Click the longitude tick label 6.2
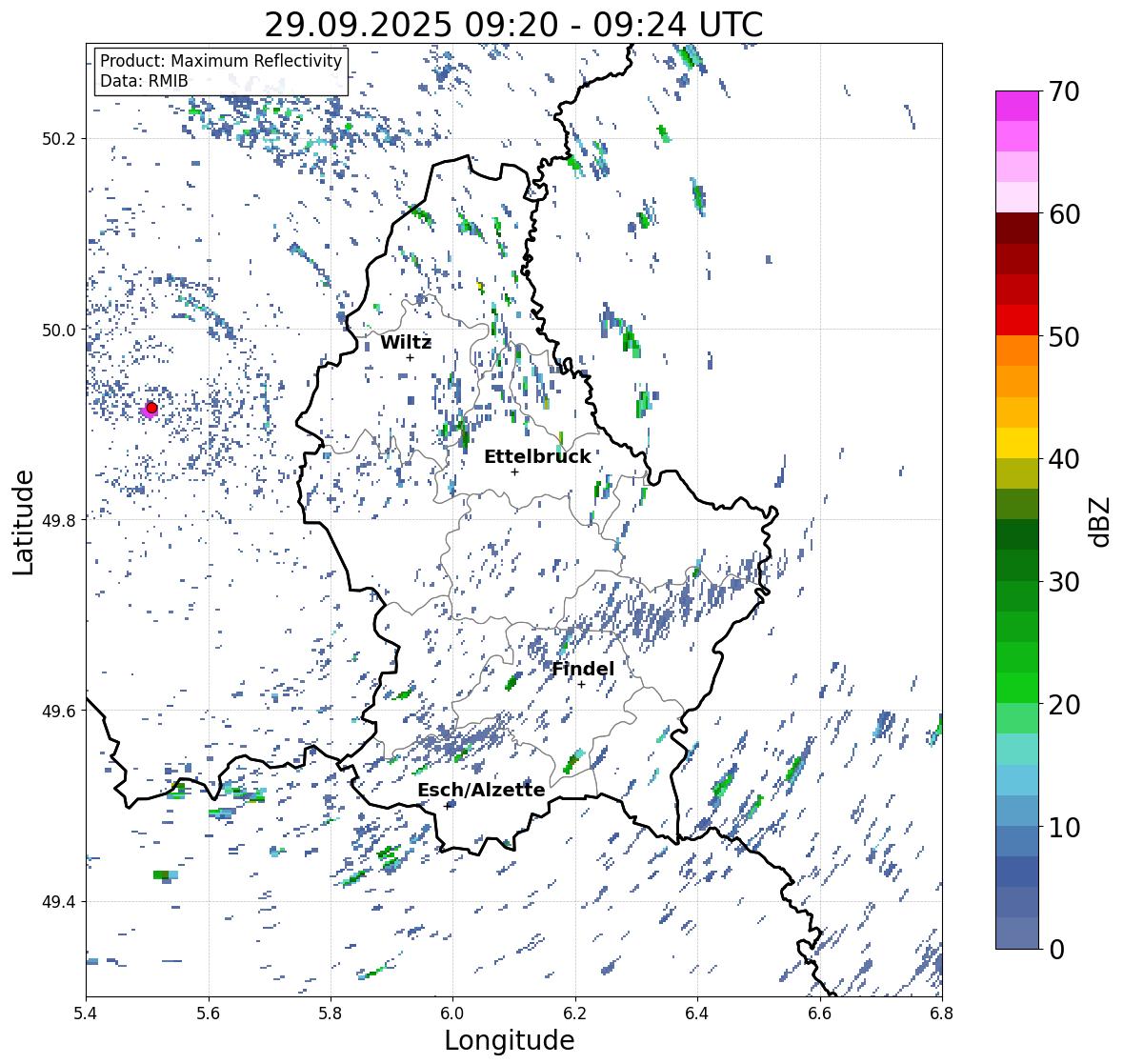1123x1064 pixels. coord(575,1014)
